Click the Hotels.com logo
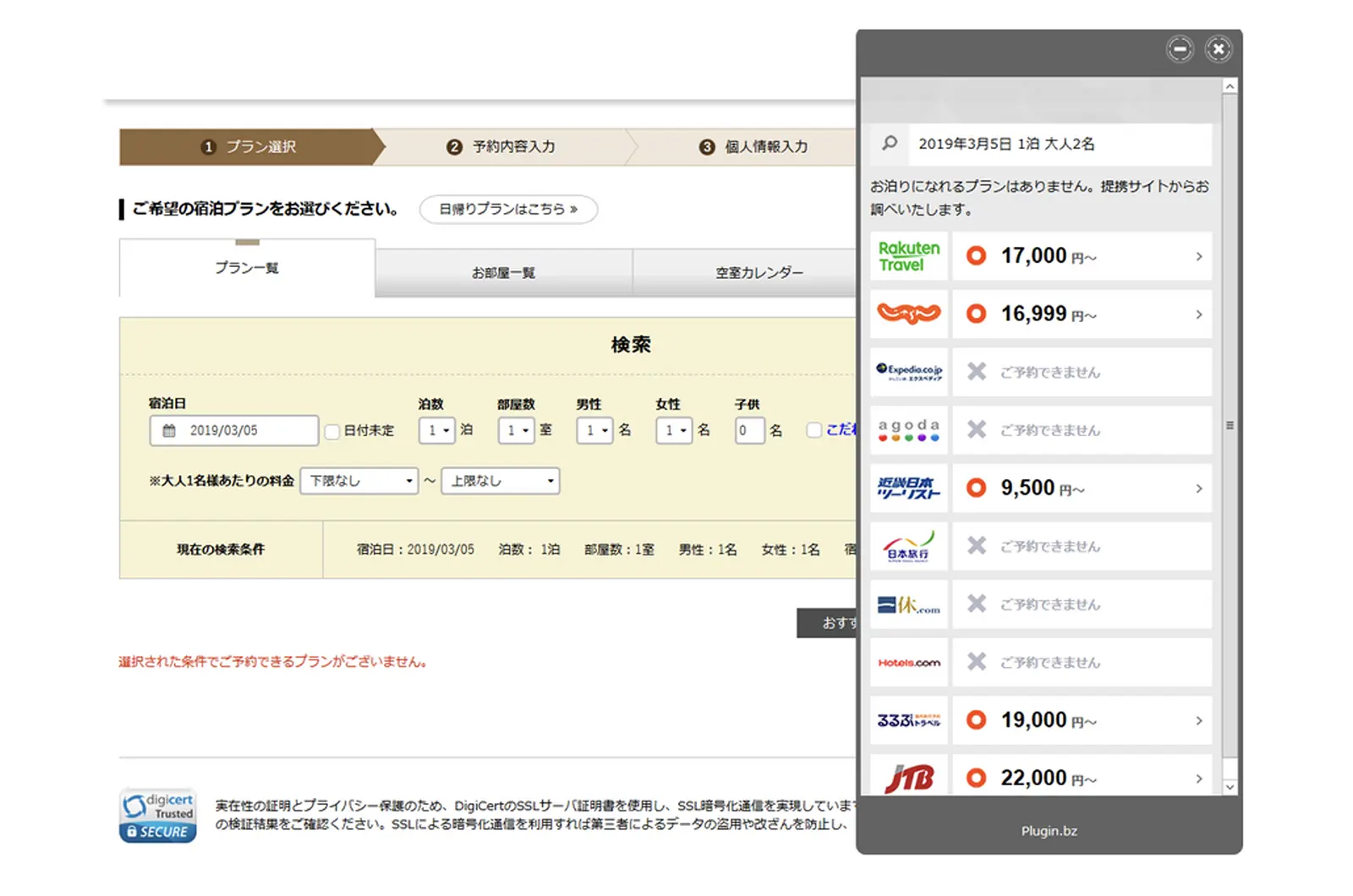This screenshot has height=896, width=1353. (908, 662)
